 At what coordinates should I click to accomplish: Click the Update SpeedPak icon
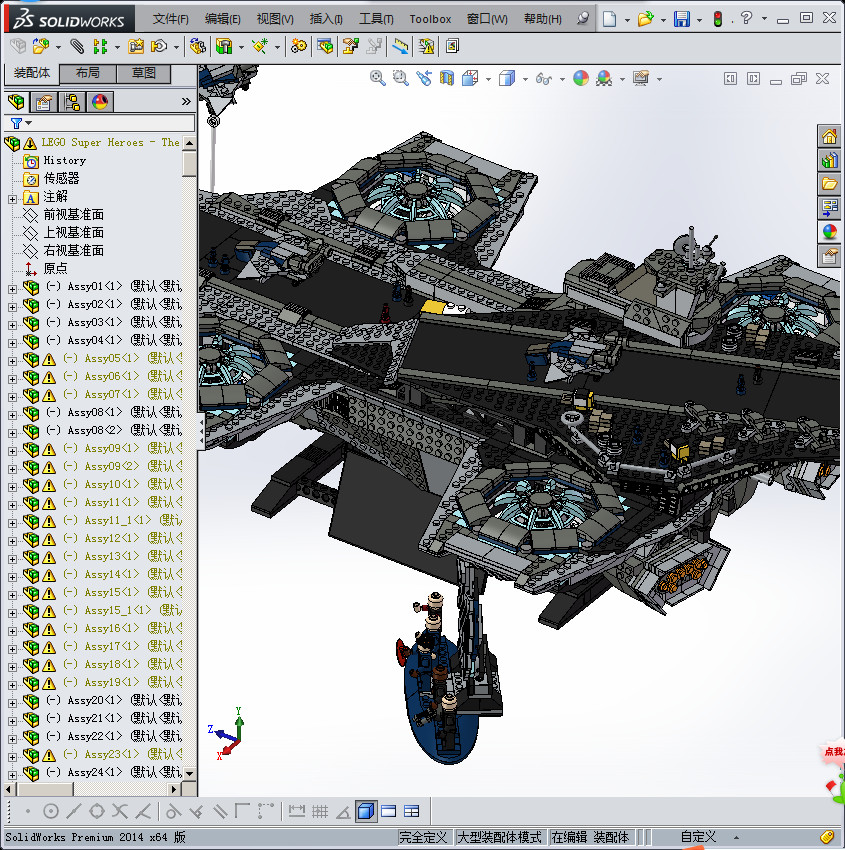click(427, 47)
